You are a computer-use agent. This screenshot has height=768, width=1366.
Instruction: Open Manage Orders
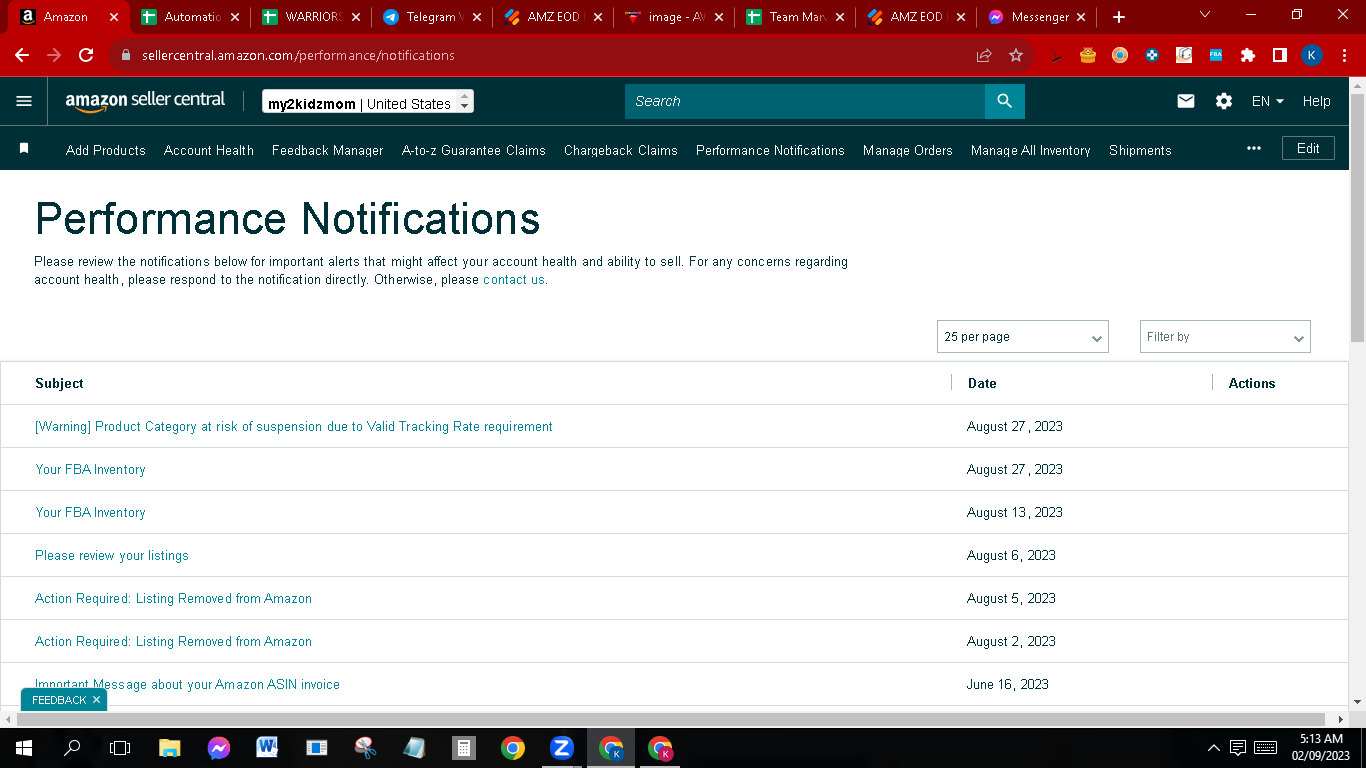[908, 150]
